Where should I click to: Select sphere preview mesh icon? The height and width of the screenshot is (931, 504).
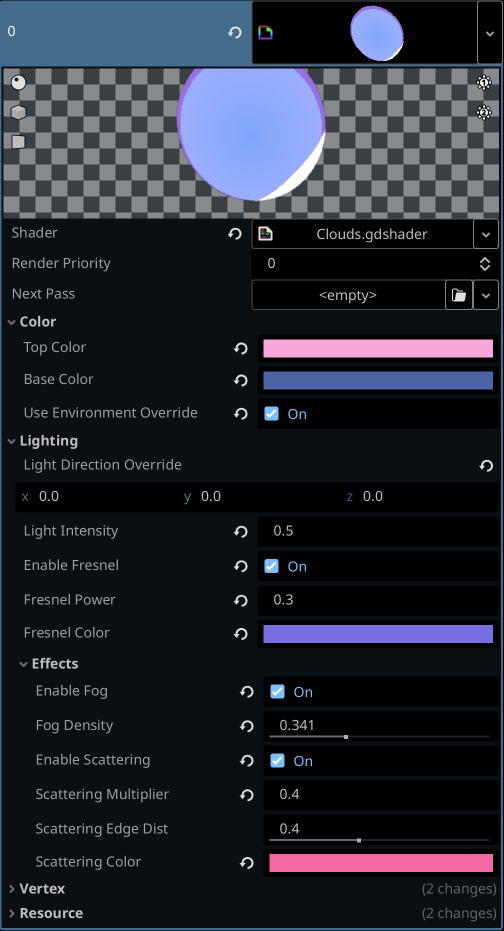coord(19,83)
